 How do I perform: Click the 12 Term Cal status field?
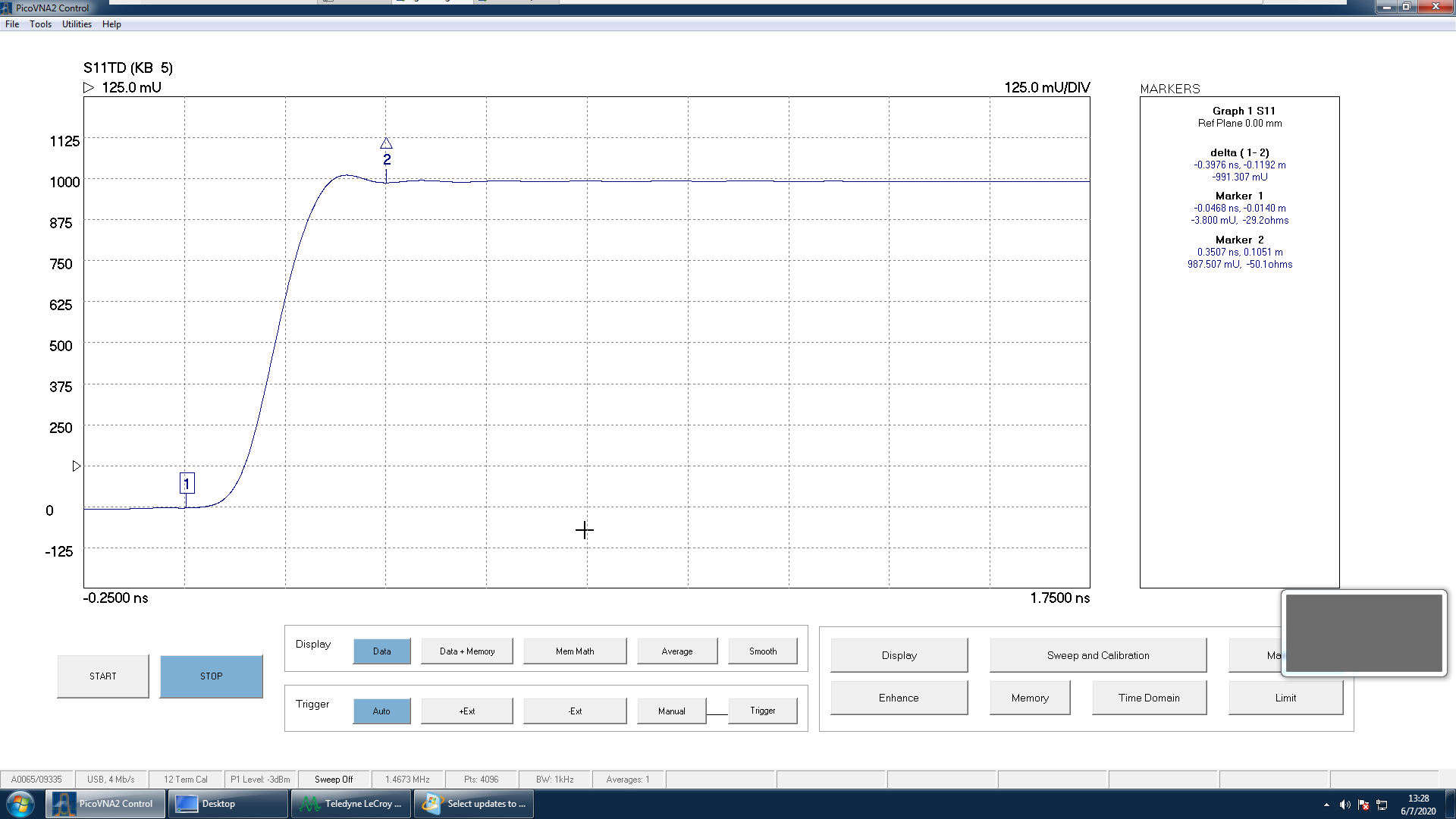coord(186,780)
